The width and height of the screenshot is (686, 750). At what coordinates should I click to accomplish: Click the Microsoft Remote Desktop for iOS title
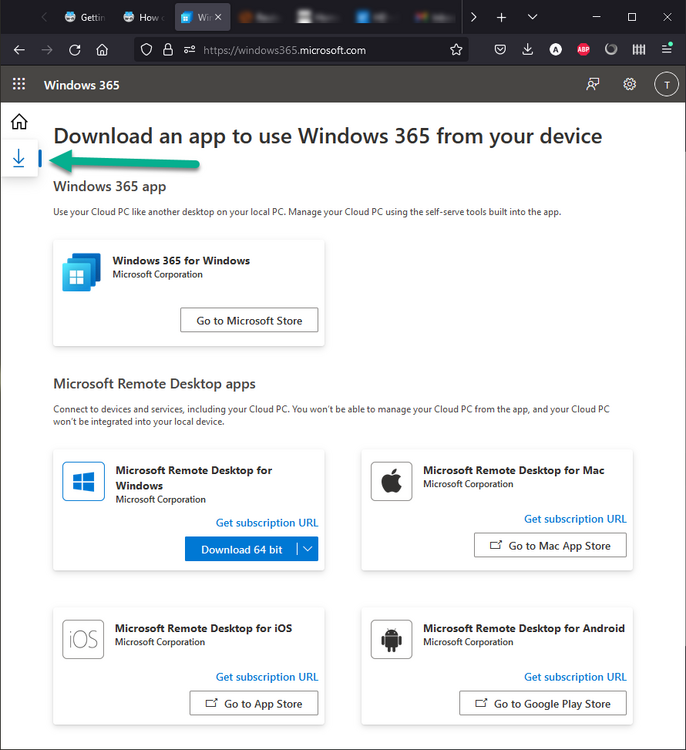[x=203, y=628]
